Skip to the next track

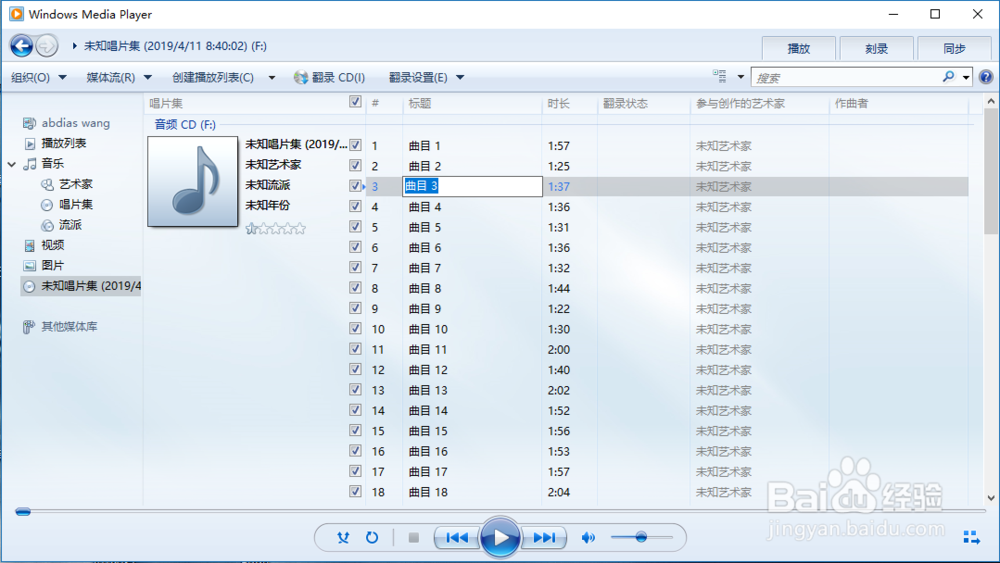[544, 537]
